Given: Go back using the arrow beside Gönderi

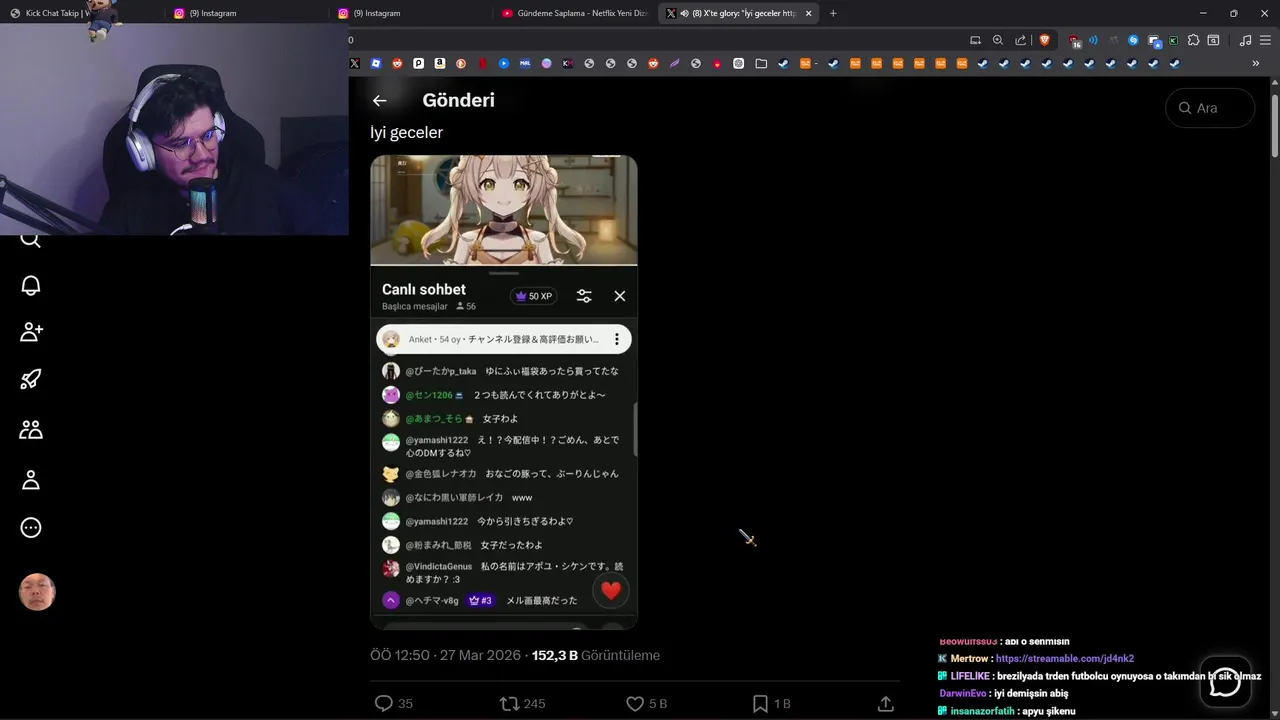Looking at the screenshot, I should pos(379,100).
